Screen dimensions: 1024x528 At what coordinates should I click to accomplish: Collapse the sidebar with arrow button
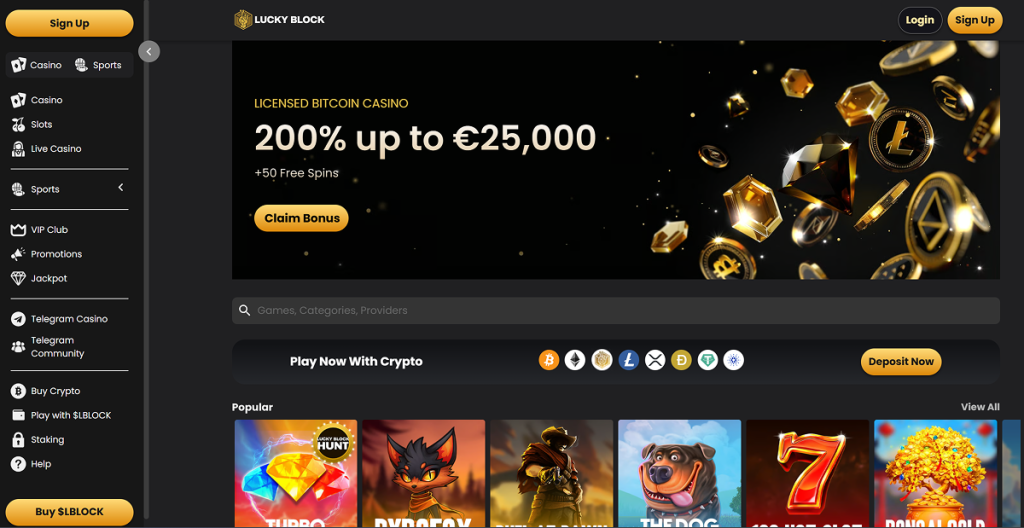149,52
